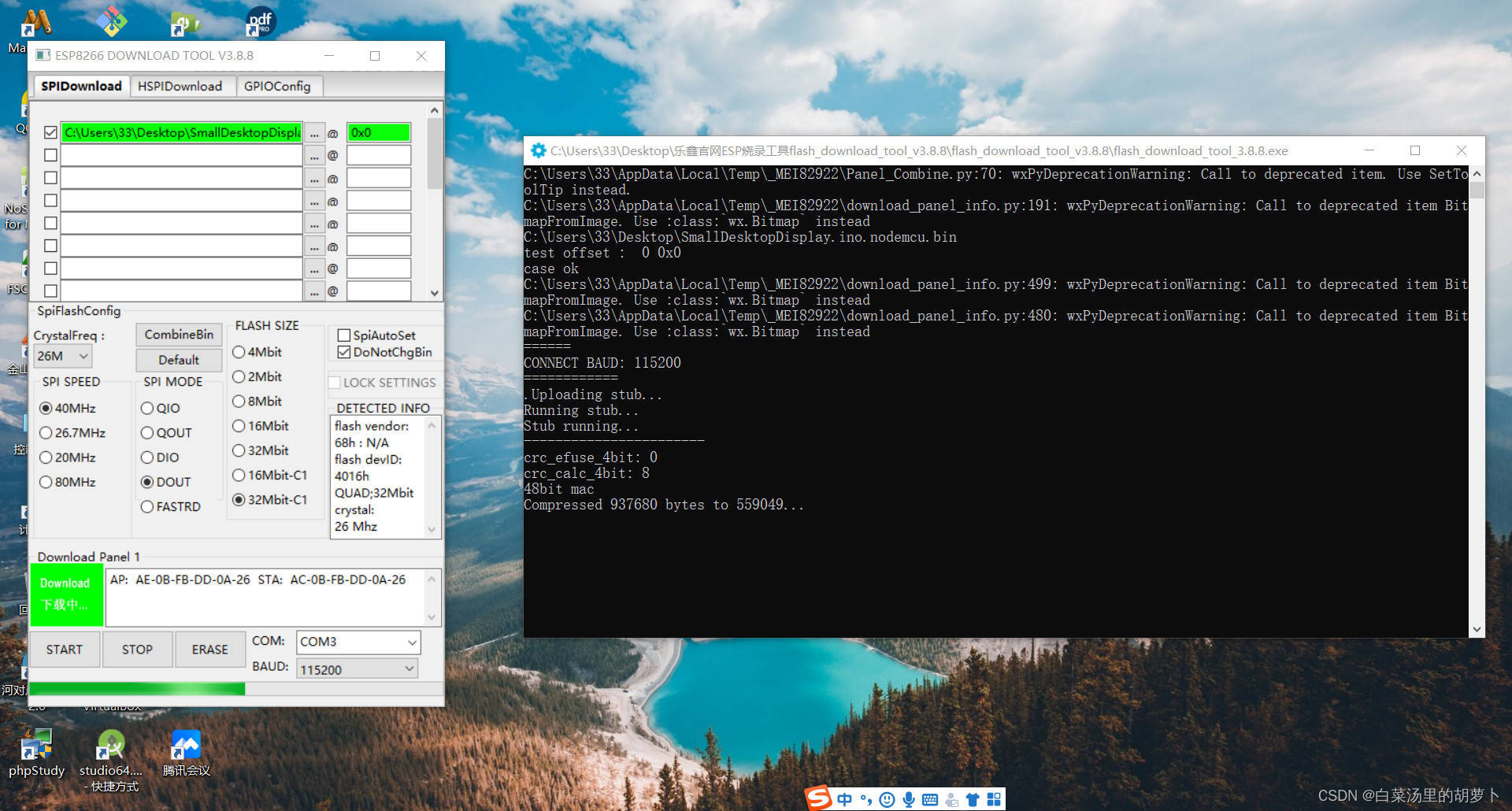Click the green Download 下载中 status indicator
The height and width of the screenshot is (811, 1512).
pos(66,594)
